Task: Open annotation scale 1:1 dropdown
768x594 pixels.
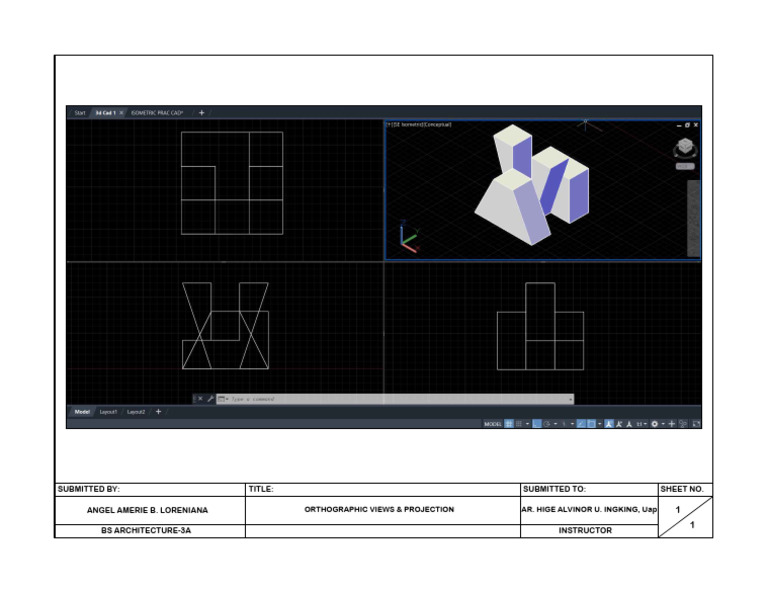Action: (x=642, y=424)
